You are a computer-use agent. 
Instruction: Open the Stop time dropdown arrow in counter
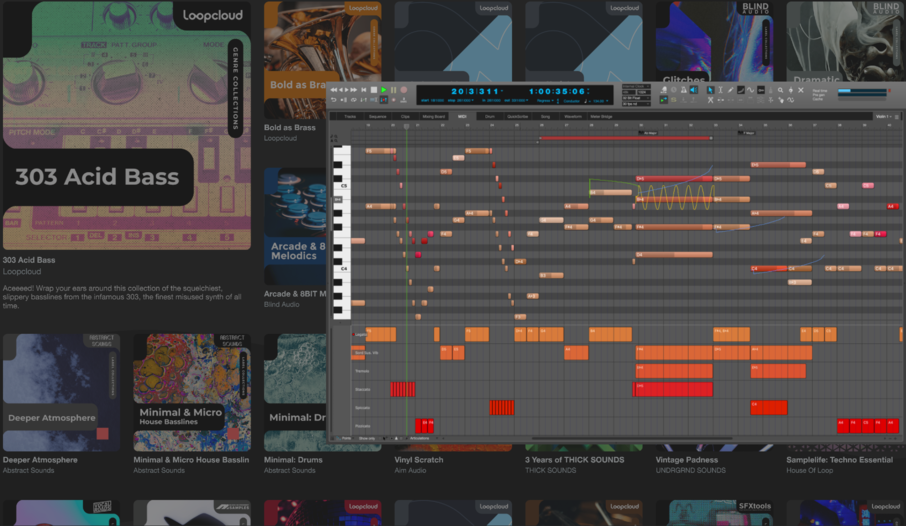click(x=473, y=100)
